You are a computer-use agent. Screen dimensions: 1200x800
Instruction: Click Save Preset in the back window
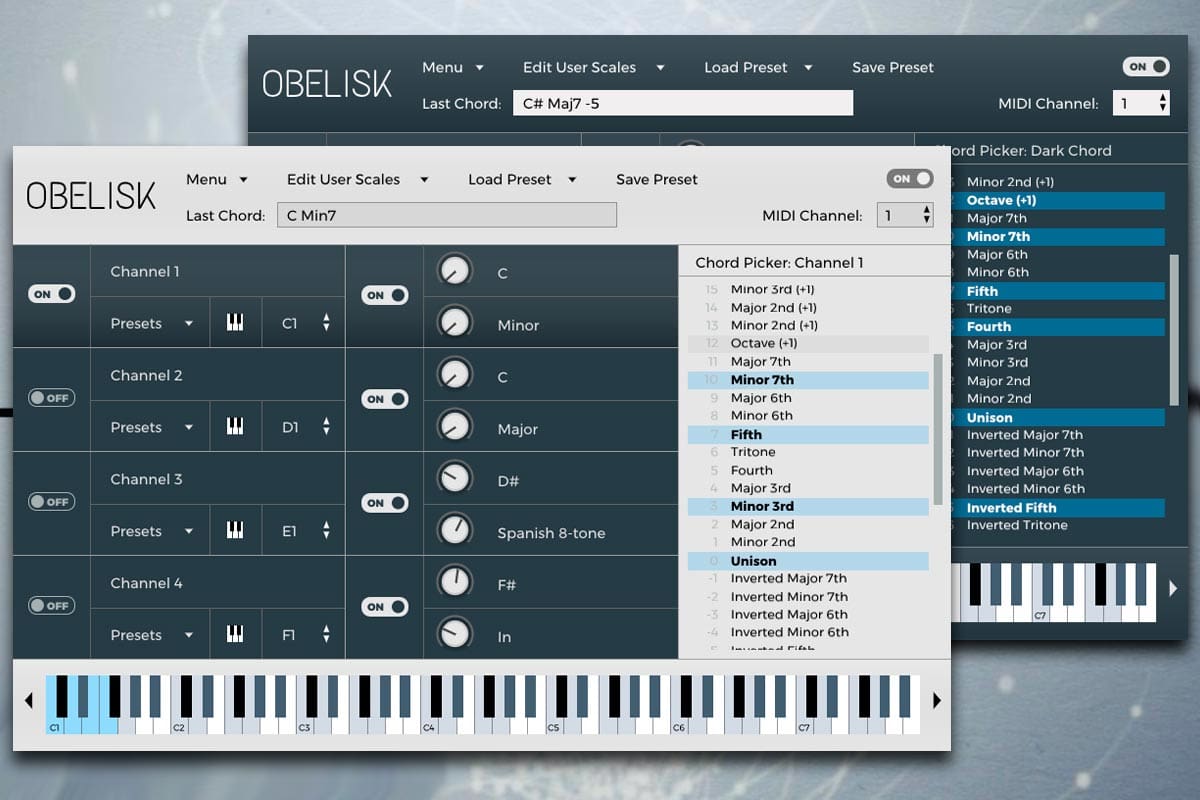pyautogui.click(x=893, y=67)
